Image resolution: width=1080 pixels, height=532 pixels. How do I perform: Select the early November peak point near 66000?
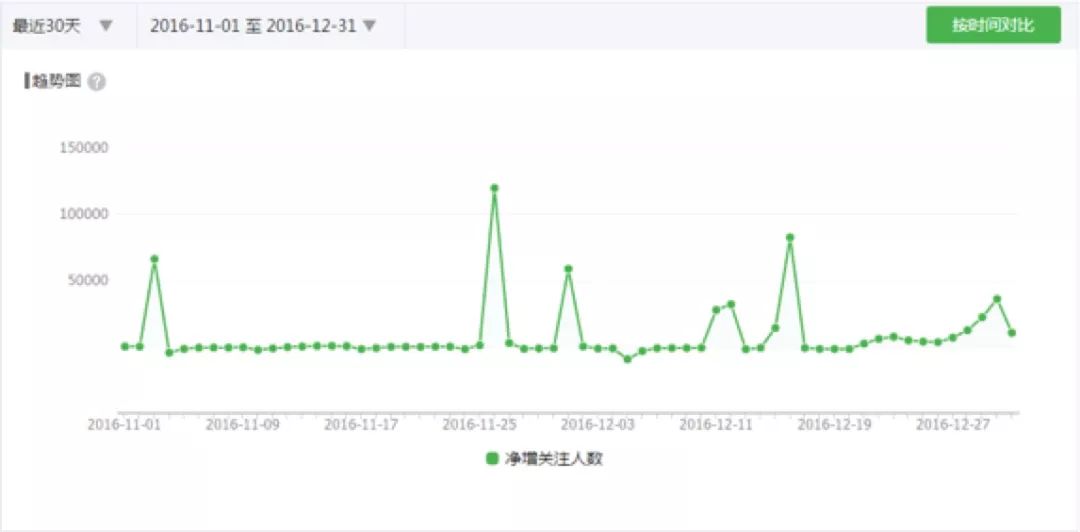(154, 259)
